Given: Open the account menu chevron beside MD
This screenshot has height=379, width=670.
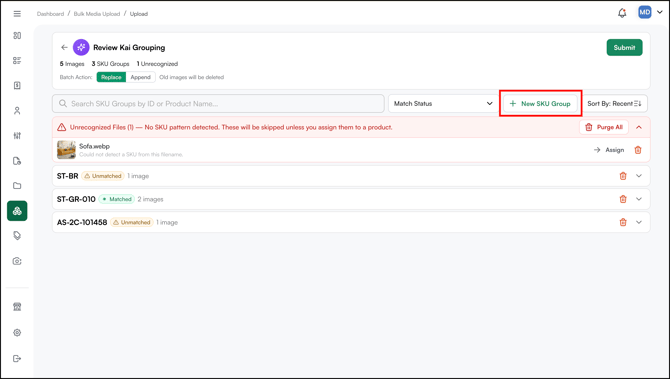Looking at the screenshot, I should (660, 12).
